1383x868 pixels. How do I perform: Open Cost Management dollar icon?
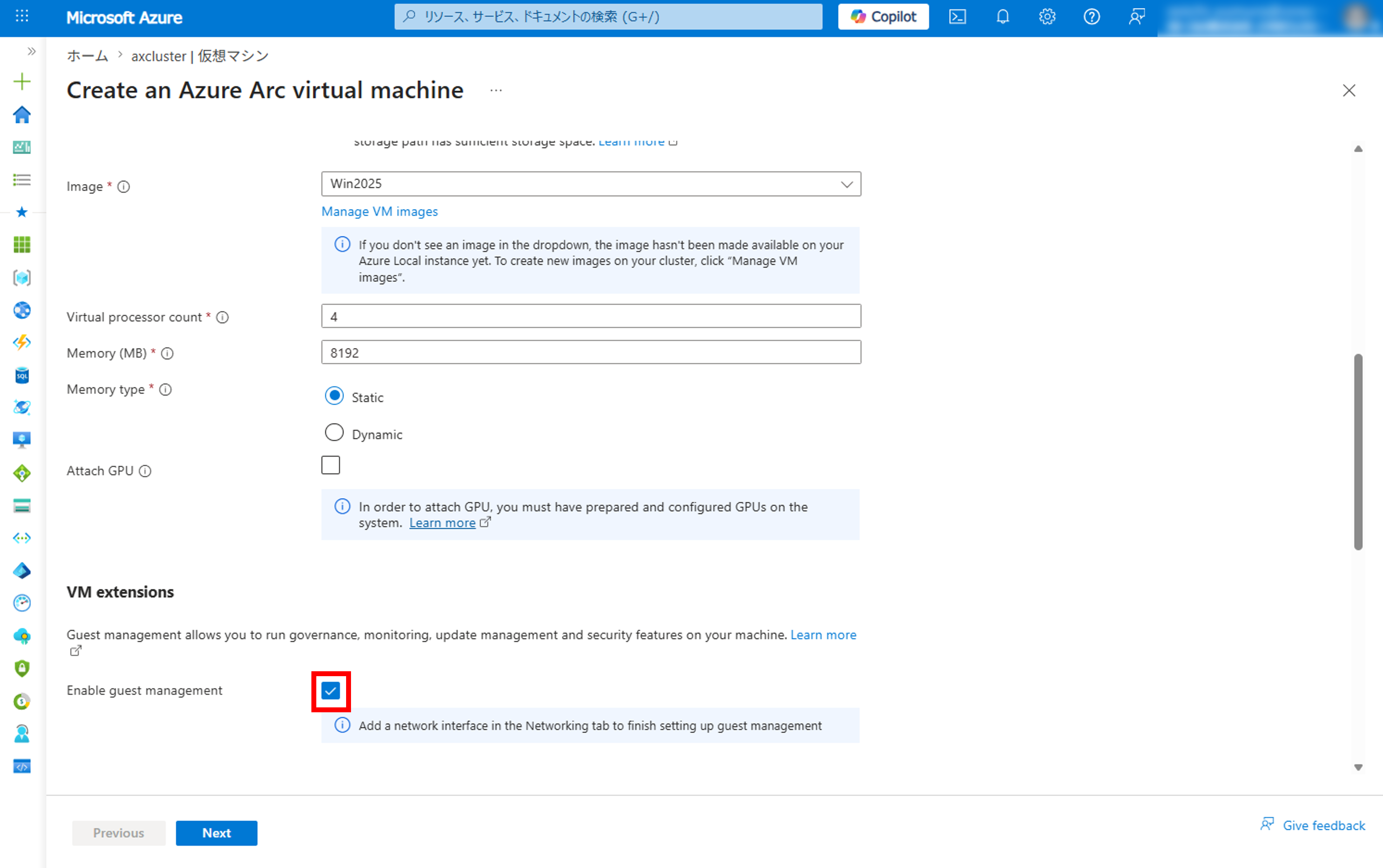point(22,701)
